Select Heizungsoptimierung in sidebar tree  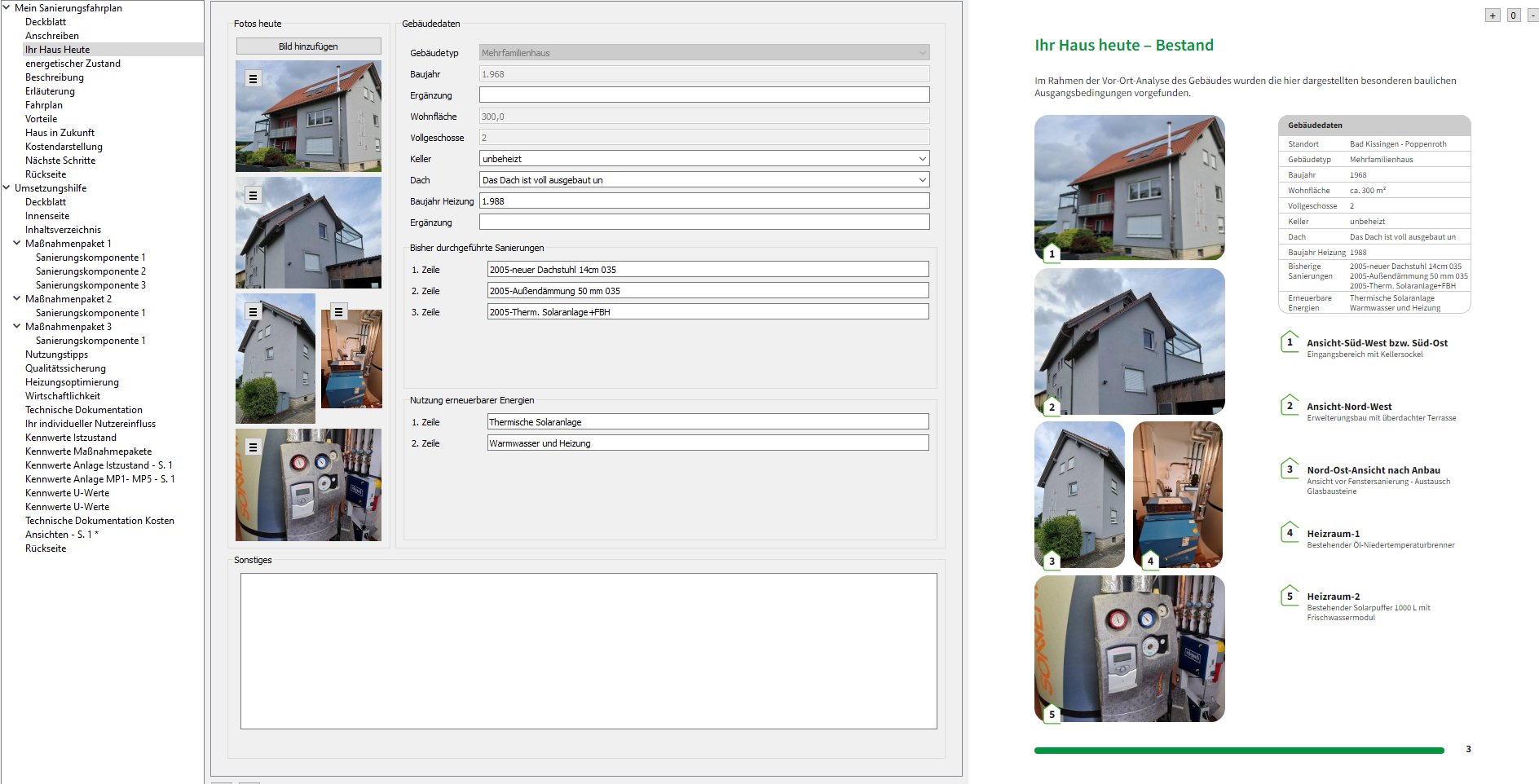point(72,382)
